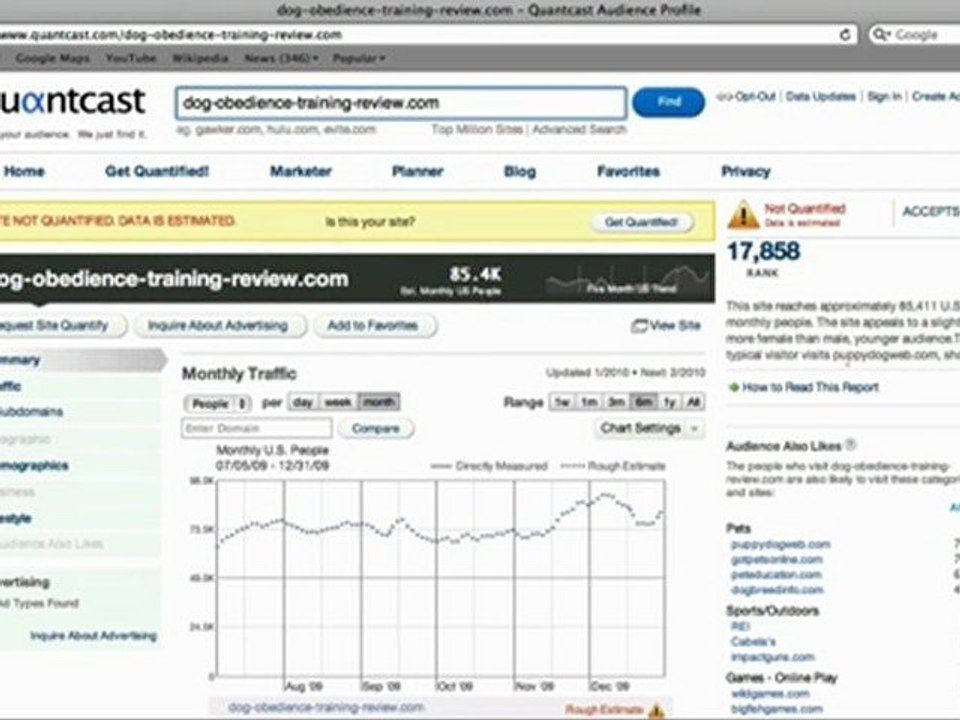960x720 pixels.
Task: Set chart range to 6m
Action: tap(643, 402)
